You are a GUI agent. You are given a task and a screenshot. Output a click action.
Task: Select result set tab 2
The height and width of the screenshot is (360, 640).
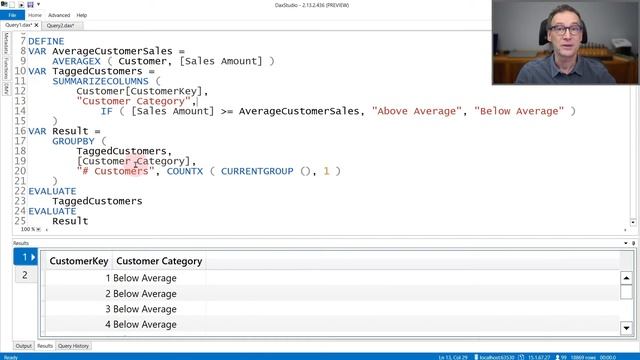point(25,275)
